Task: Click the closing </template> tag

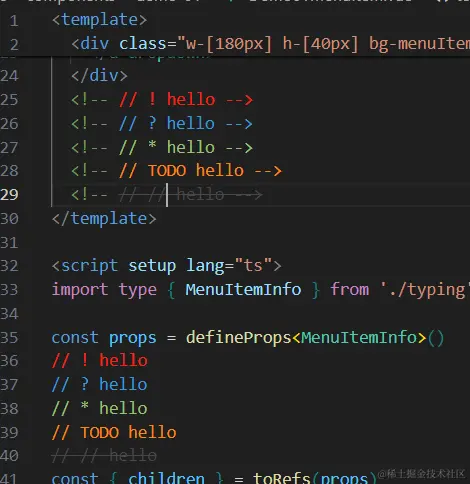Action: point(104,219)
